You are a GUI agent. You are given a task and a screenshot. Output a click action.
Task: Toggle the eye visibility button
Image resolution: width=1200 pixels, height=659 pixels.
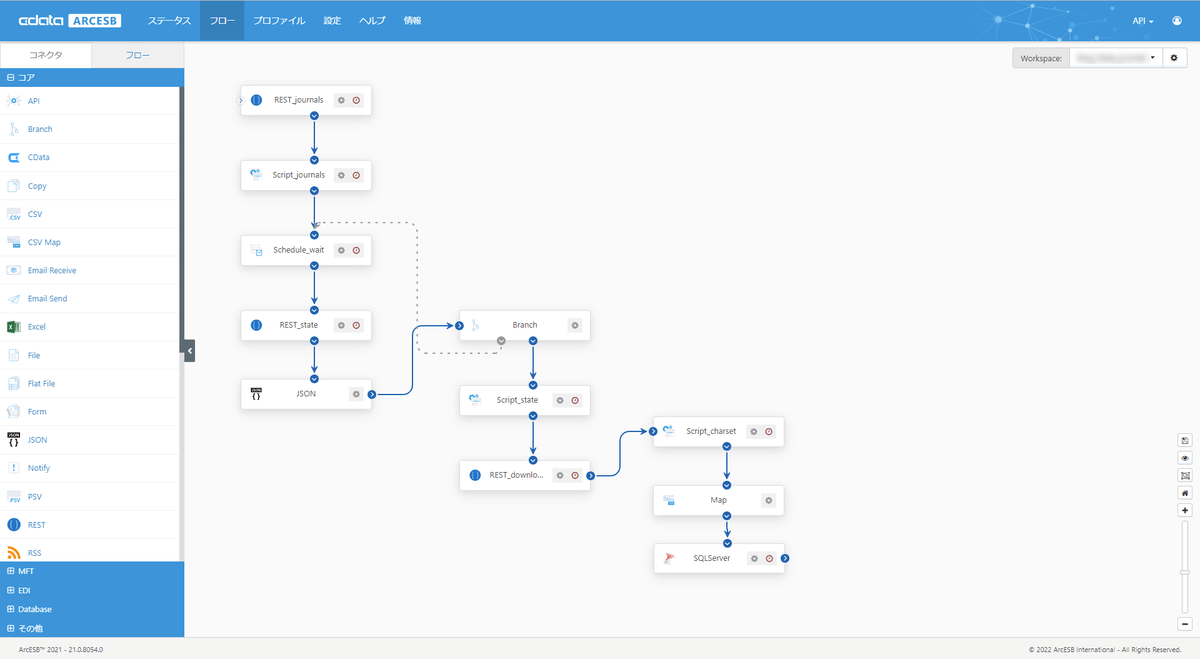(1185, 458)
